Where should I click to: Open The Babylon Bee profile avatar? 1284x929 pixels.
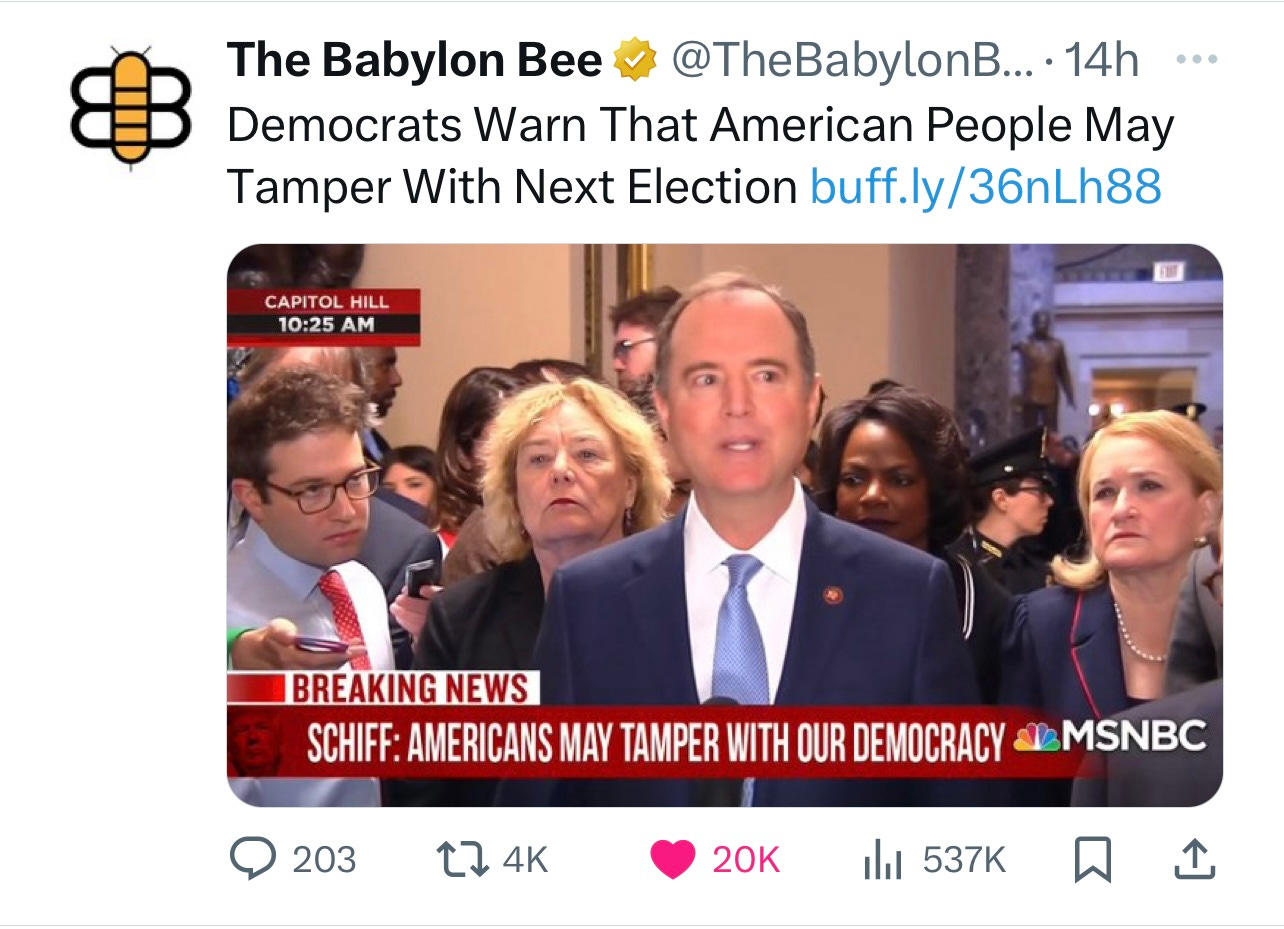131,107
